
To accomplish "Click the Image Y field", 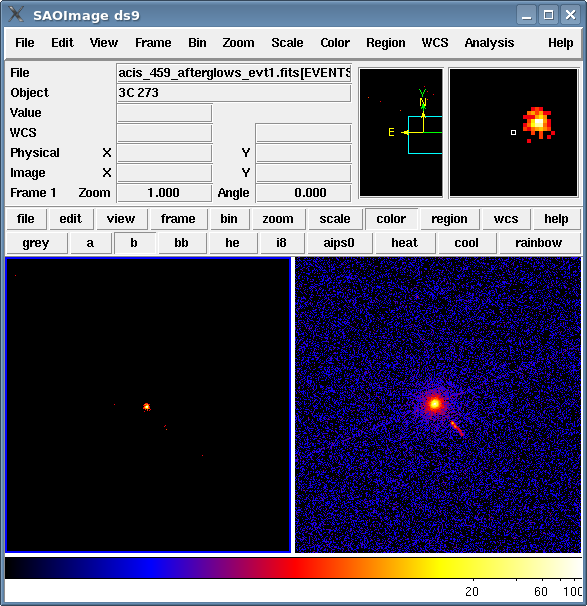I will pyautogui.click(x=303, y=173).
